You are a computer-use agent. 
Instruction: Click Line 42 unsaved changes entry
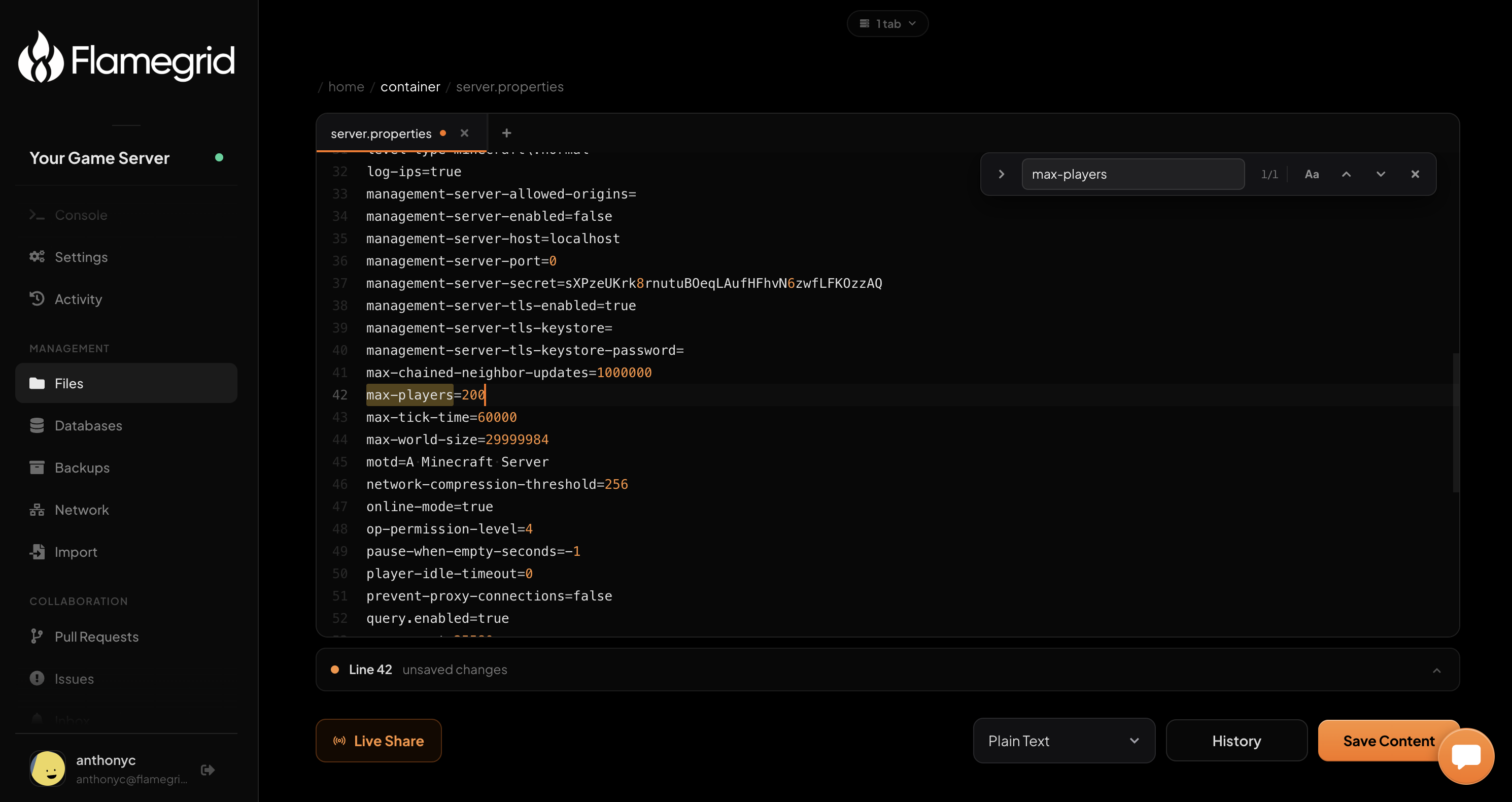point(887,670)
